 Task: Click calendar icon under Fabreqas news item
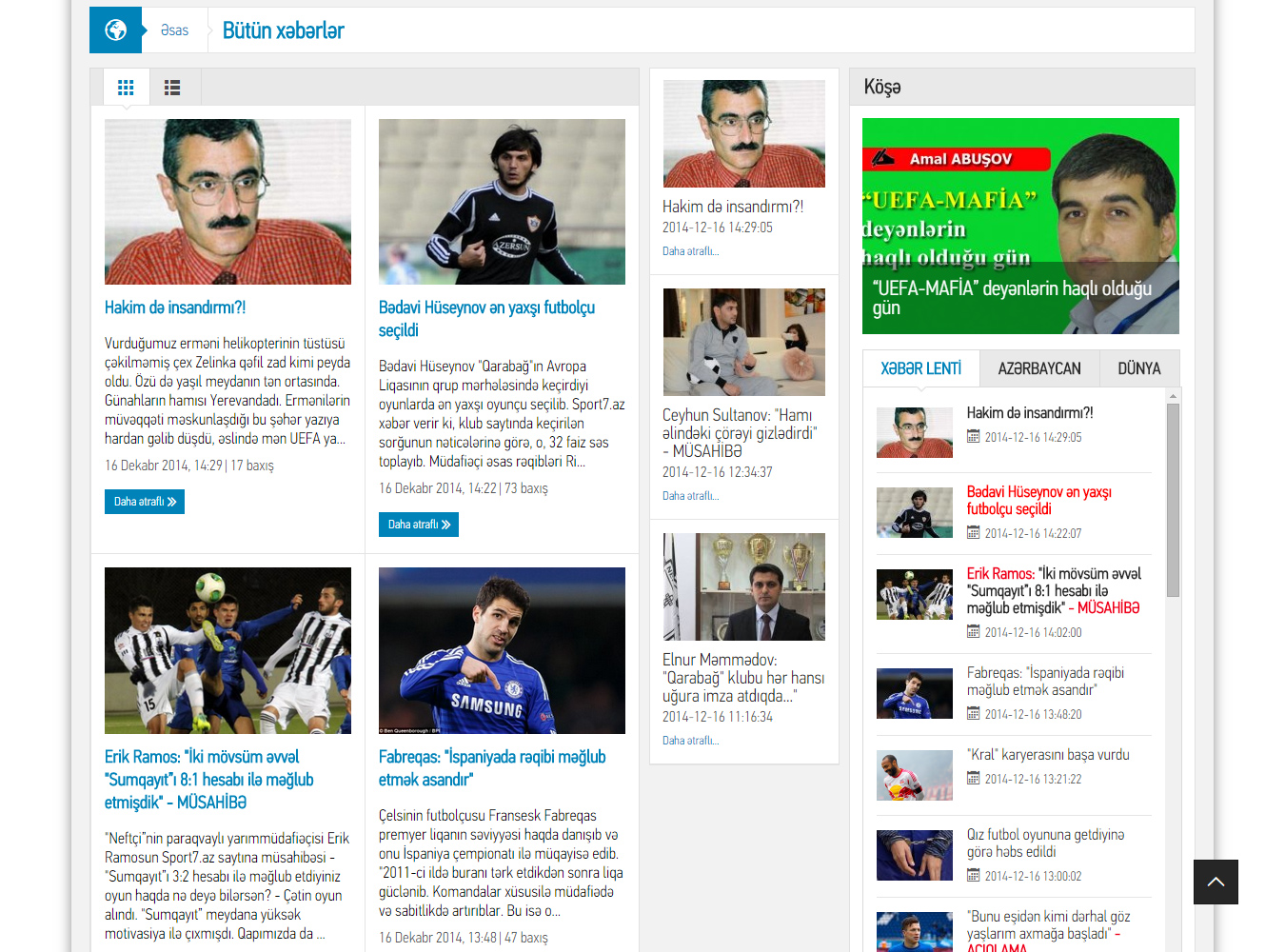pyautogui.click(x=973, y=714)
